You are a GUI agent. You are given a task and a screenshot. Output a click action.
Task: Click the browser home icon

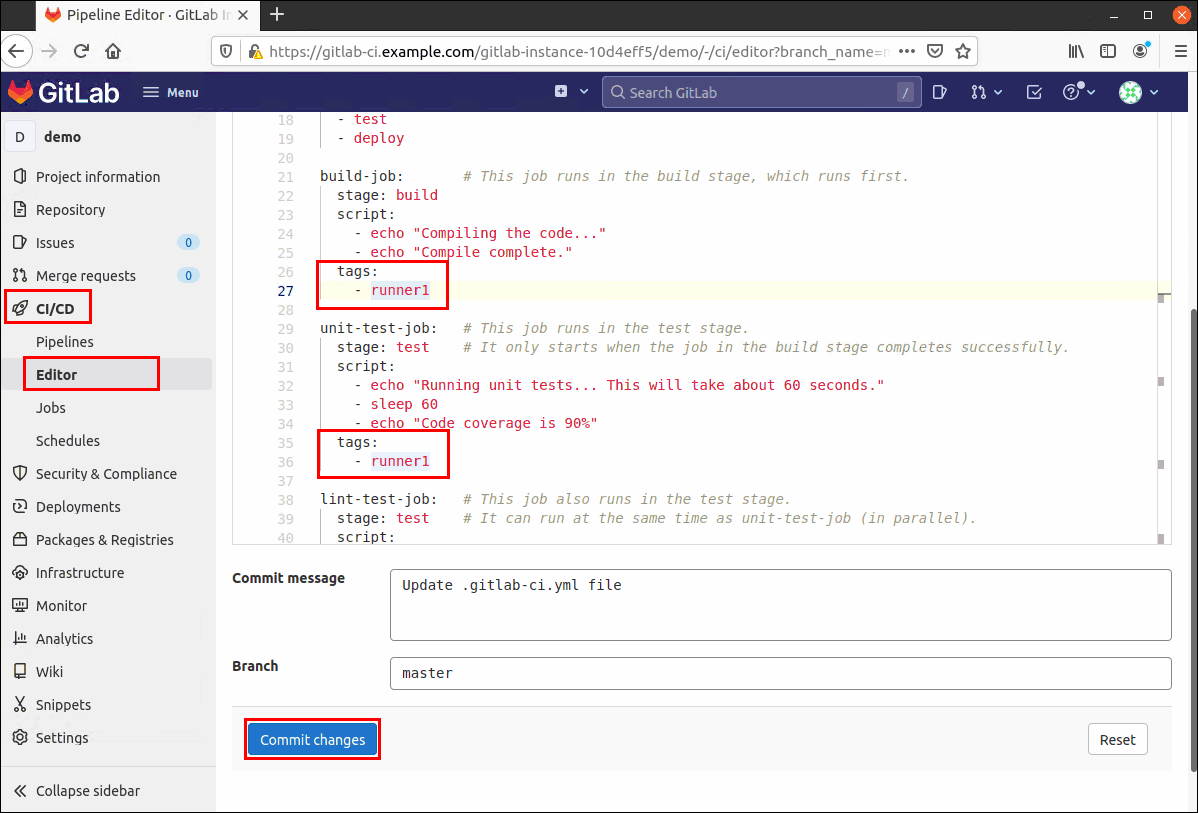pos(113,51)
